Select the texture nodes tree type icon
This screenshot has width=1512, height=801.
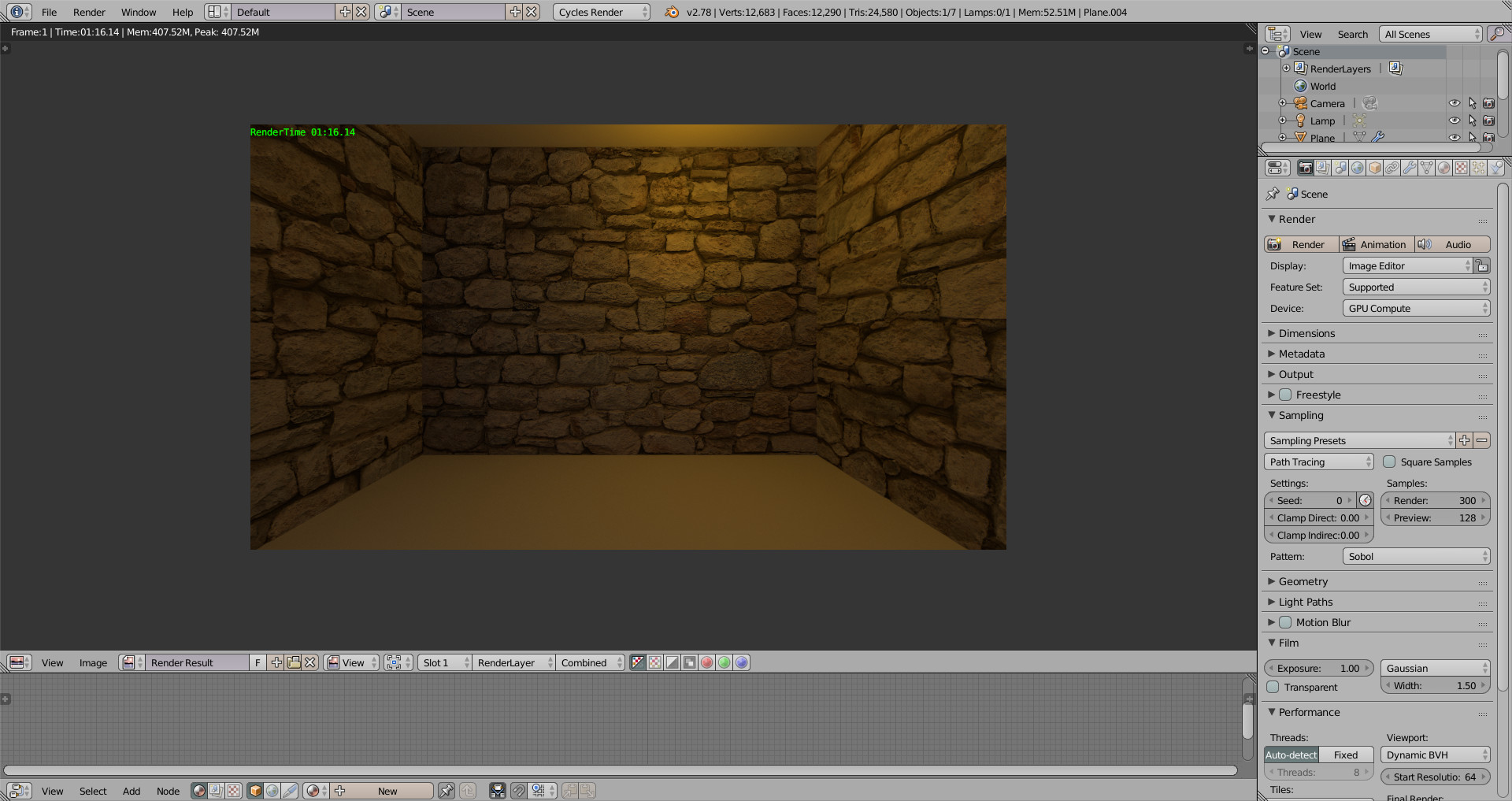click(234, 791)
